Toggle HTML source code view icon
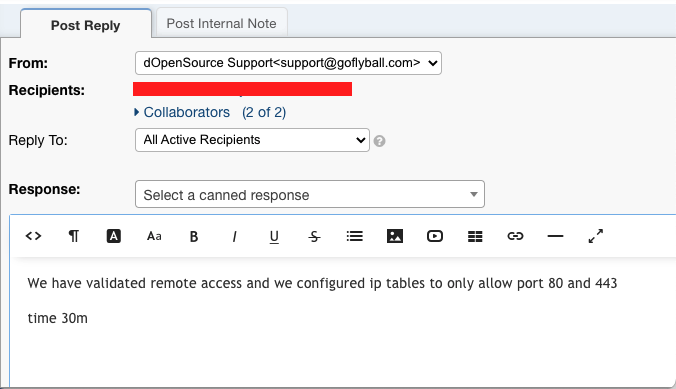The width and height of the screenshot is (676, 389). tap(33, 236)
